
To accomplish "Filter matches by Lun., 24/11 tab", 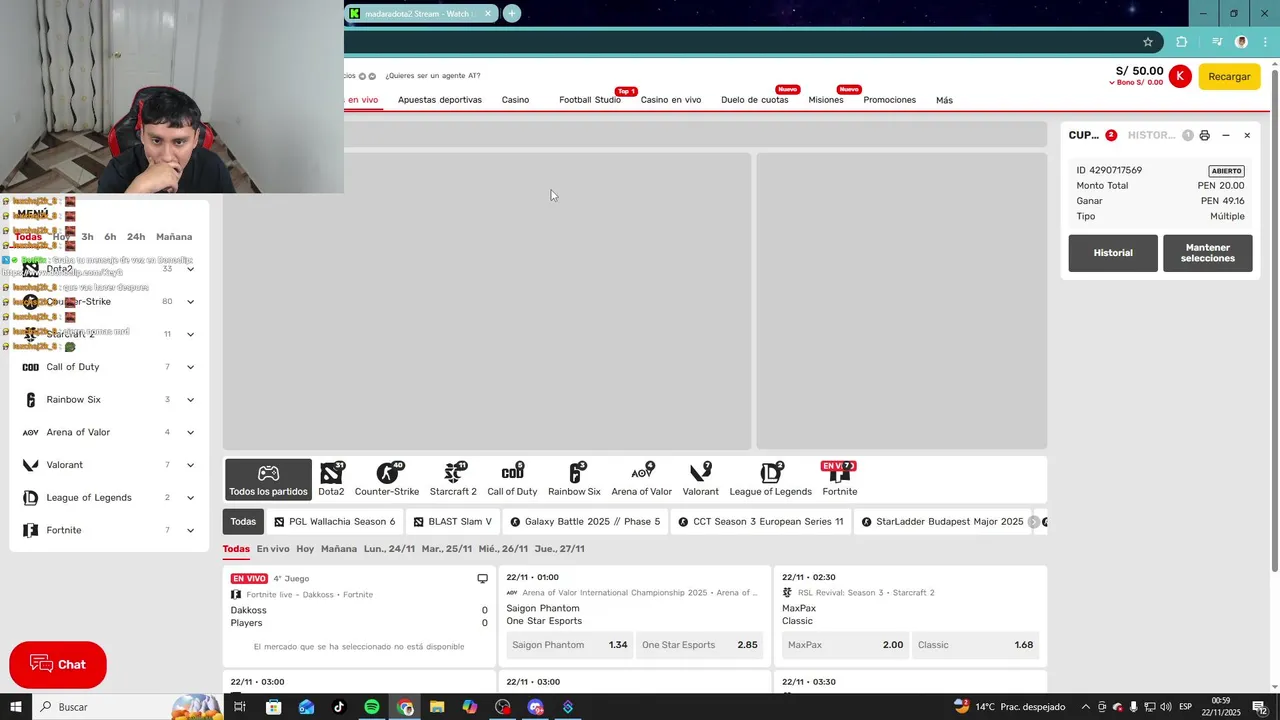I will tap(390, 549).
